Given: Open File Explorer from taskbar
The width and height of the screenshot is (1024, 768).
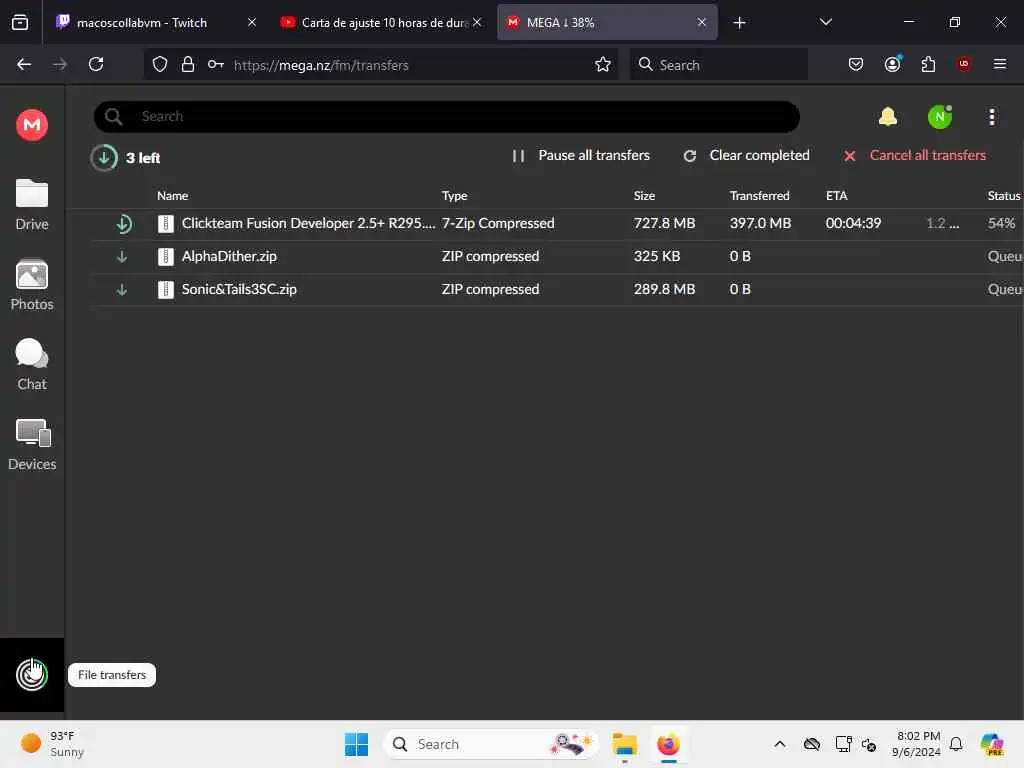Looking at the screenshot, I should tap(624, 744).
